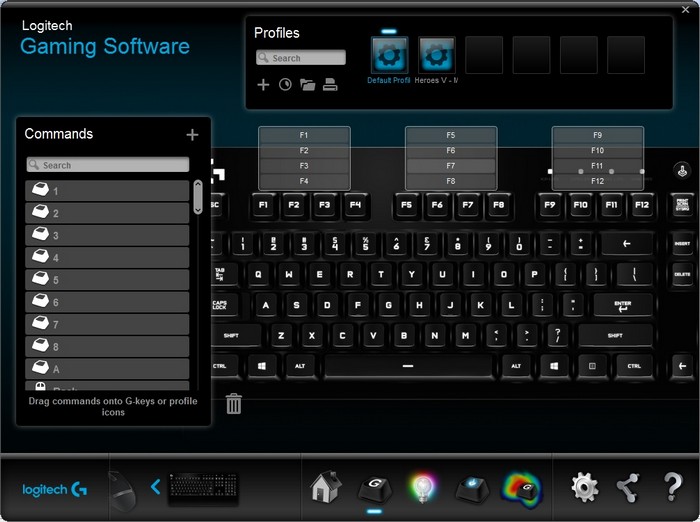Open the game mode key settings icon

[472, 487]
